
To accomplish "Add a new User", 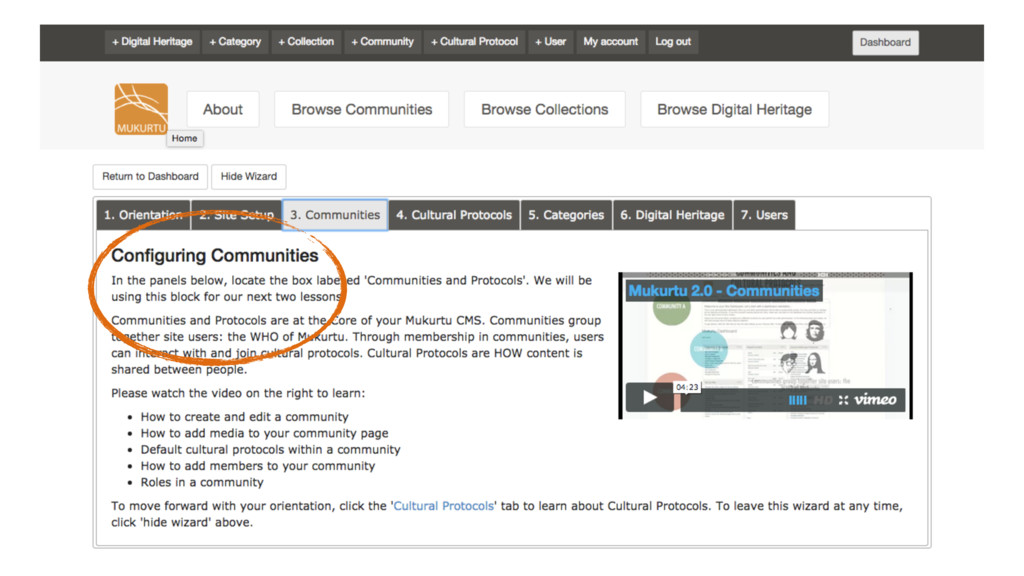I will (x=551, y=42).
